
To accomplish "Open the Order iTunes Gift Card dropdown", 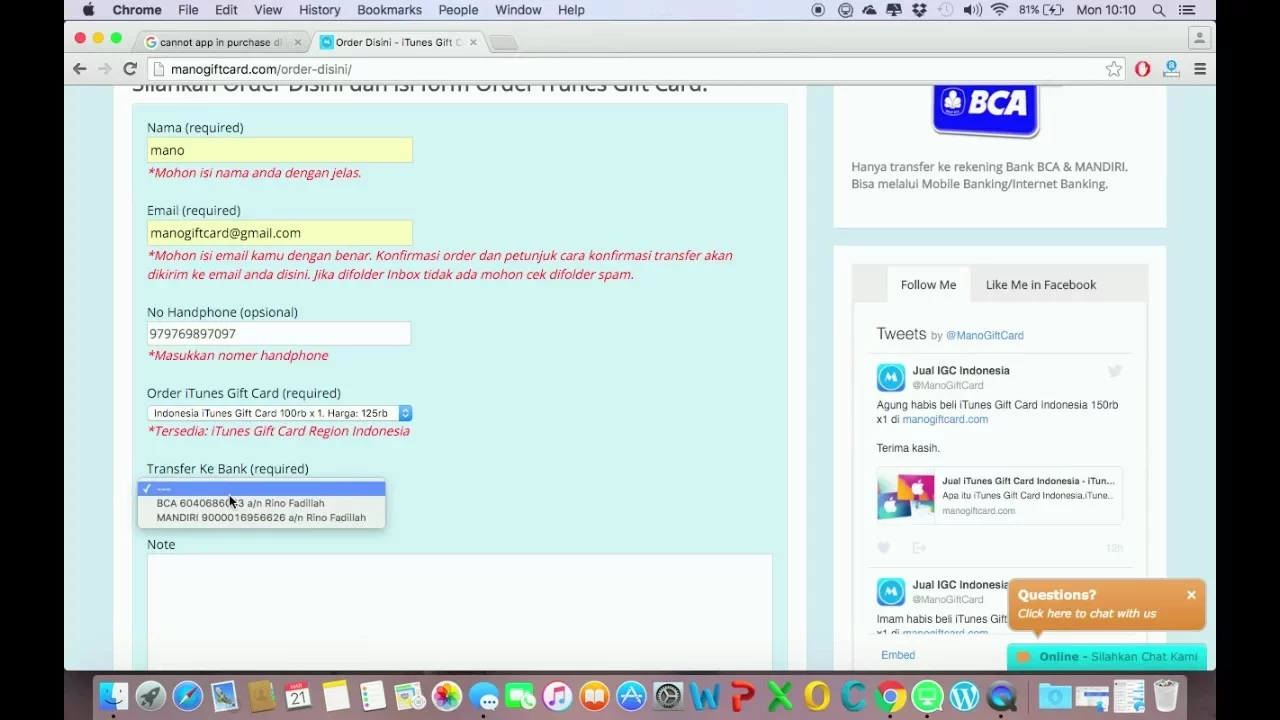I will click(x=279, y=413).
